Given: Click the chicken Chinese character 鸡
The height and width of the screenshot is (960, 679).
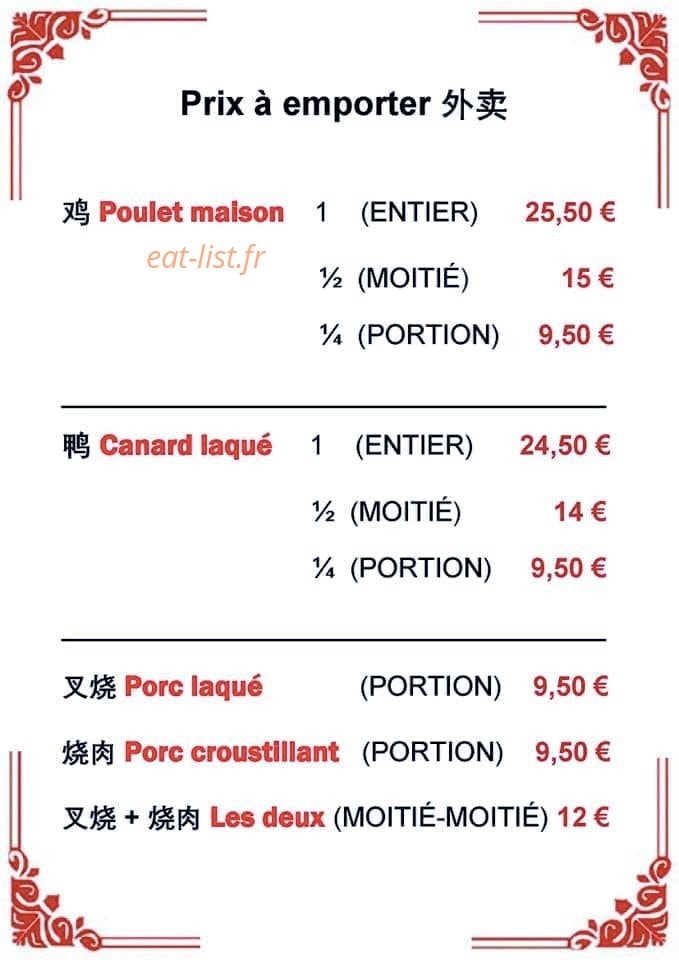Looking at the screenshot, I should (77, 212).
